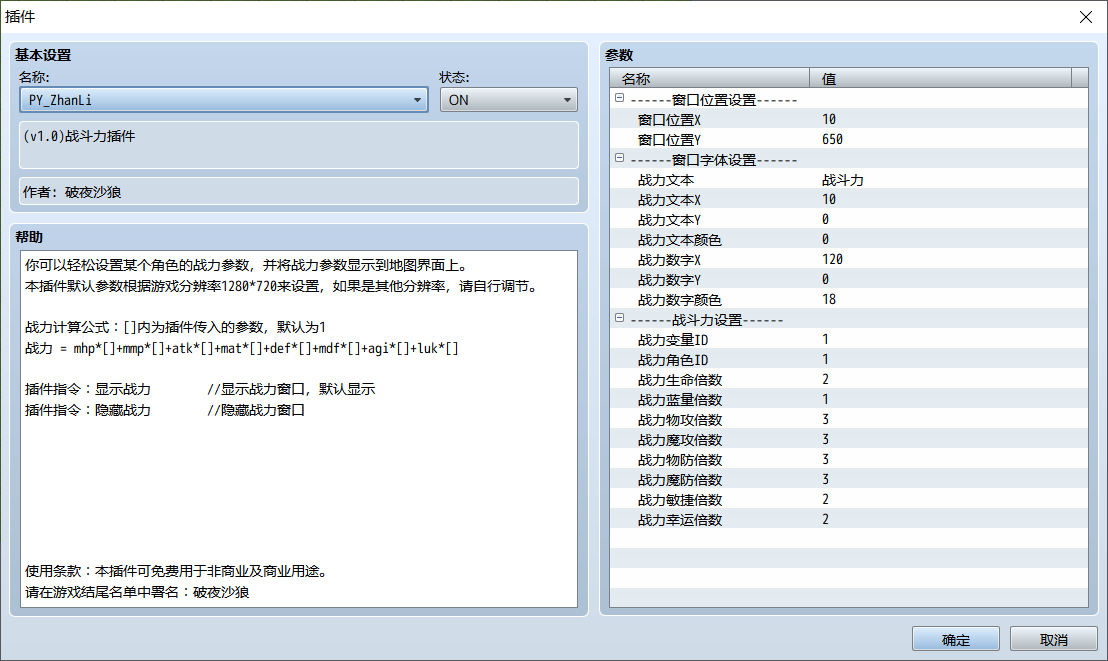Viewport: 1108px width, 661px height.
Task: Click the 插件指令：显示战力 help line
Action: click(200, 389)
